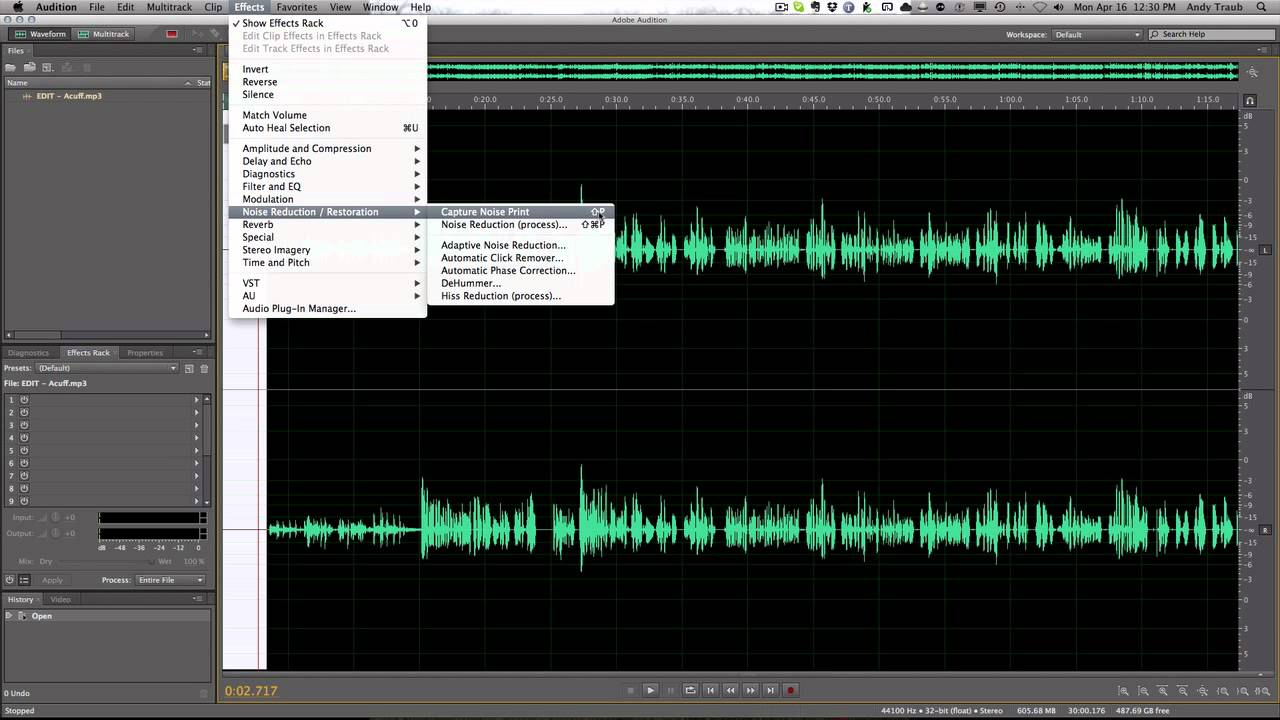The height and width of the screenshot is (720, 1280).
Task: Toggle effects rack list view icon
Action: tap(24, 580)
